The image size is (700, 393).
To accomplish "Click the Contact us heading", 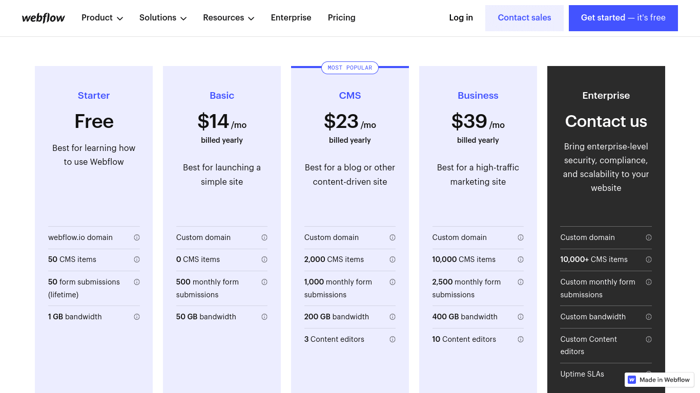I will pos(606,121).
